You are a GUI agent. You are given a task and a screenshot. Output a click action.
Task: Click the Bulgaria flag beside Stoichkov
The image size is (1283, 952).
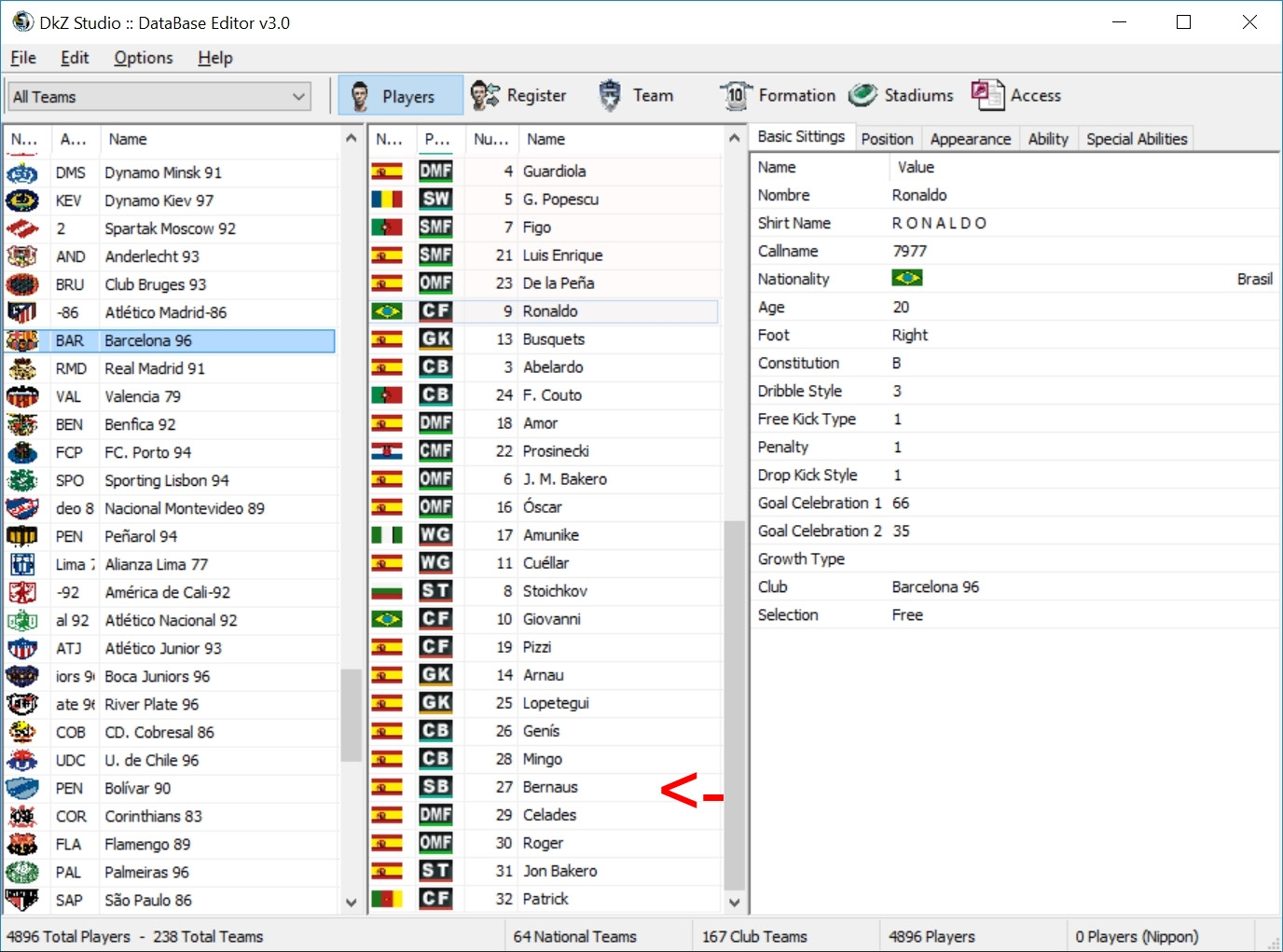pyautogui.click(x=387, y=591)
